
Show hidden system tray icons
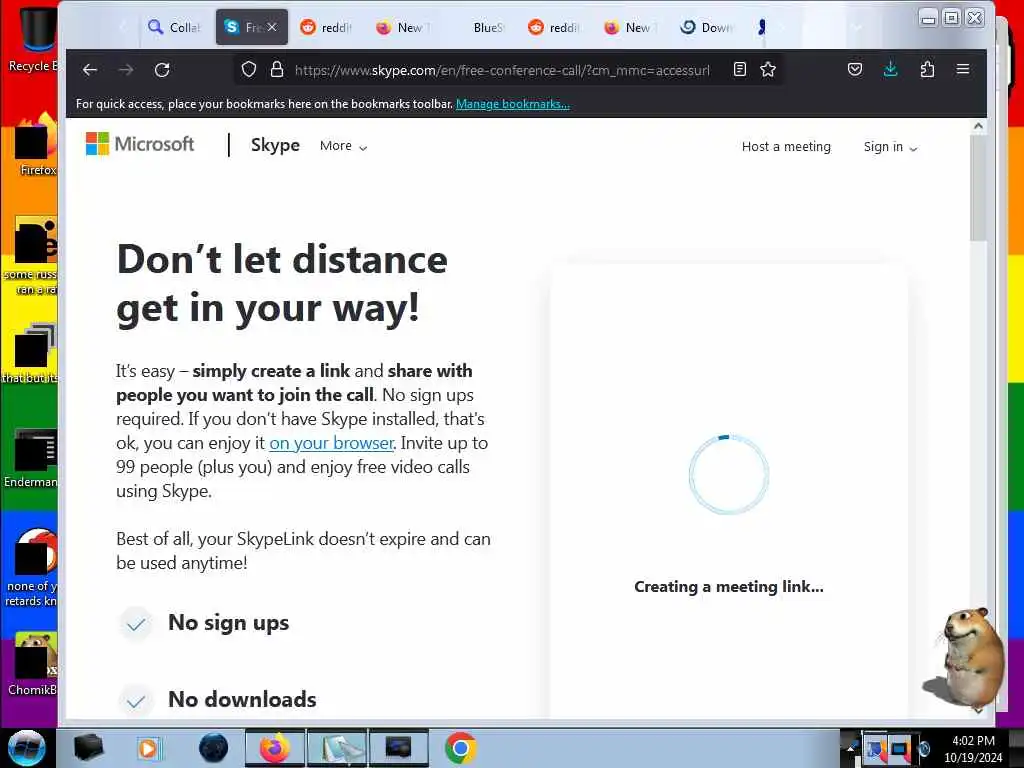click(x=850, y=749)
